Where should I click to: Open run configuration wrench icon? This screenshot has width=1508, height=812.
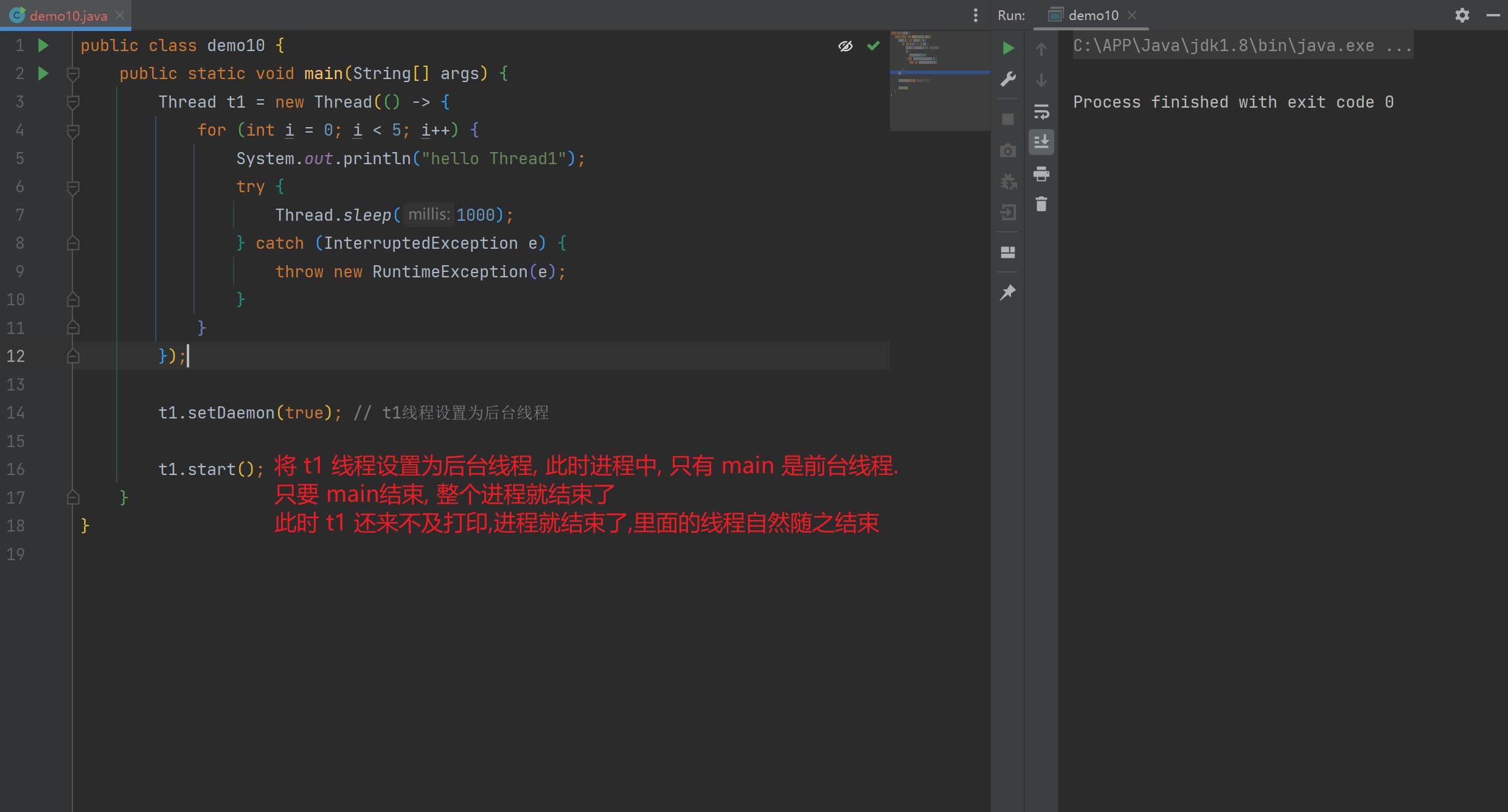coord(1008,79)
